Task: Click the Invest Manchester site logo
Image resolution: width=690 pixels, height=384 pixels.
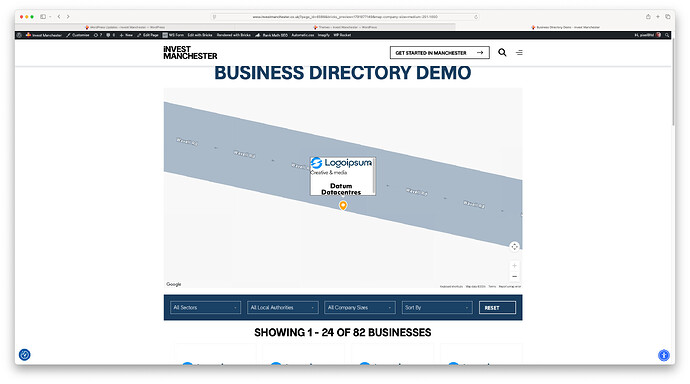Action: 190,53
